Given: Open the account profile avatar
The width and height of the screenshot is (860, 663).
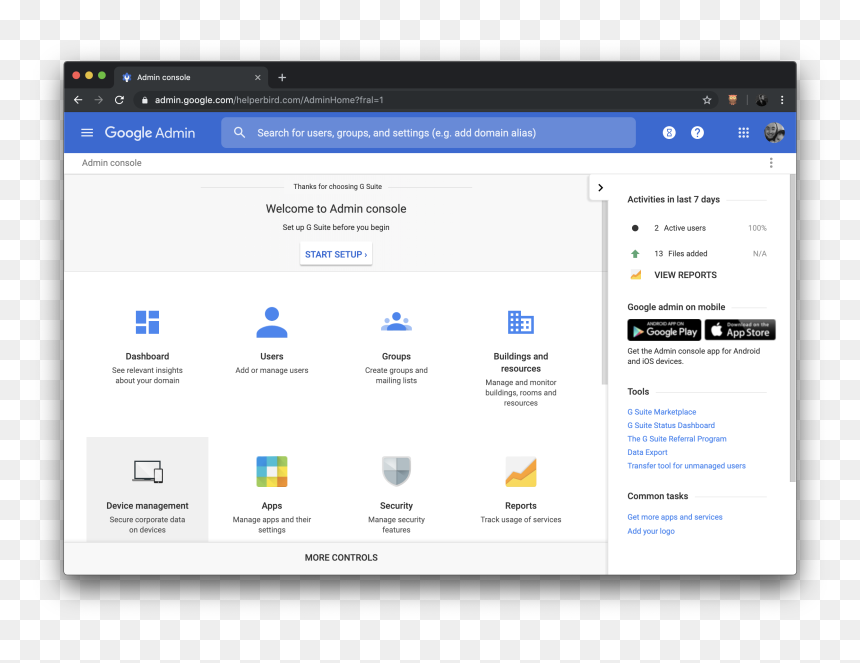Looking at the screenshot, I should click(774, 133).
